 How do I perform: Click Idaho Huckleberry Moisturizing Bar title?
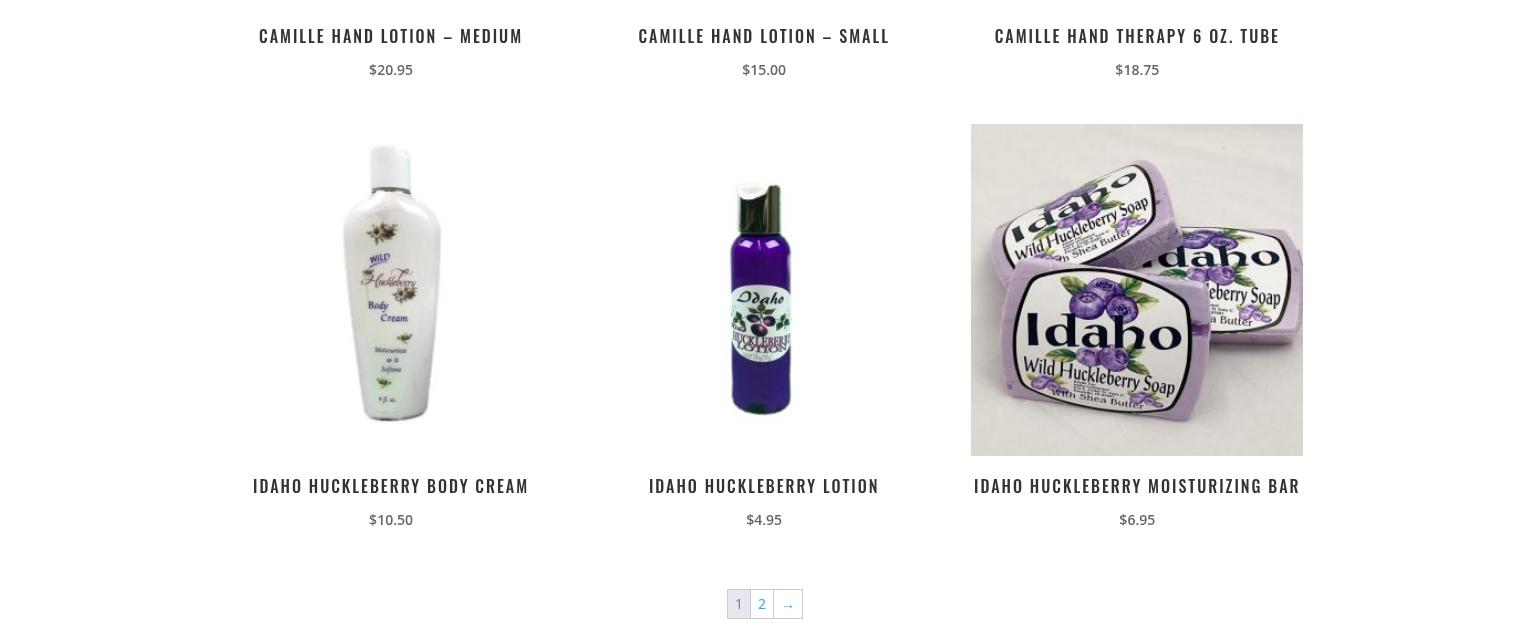coord(1137,486)
